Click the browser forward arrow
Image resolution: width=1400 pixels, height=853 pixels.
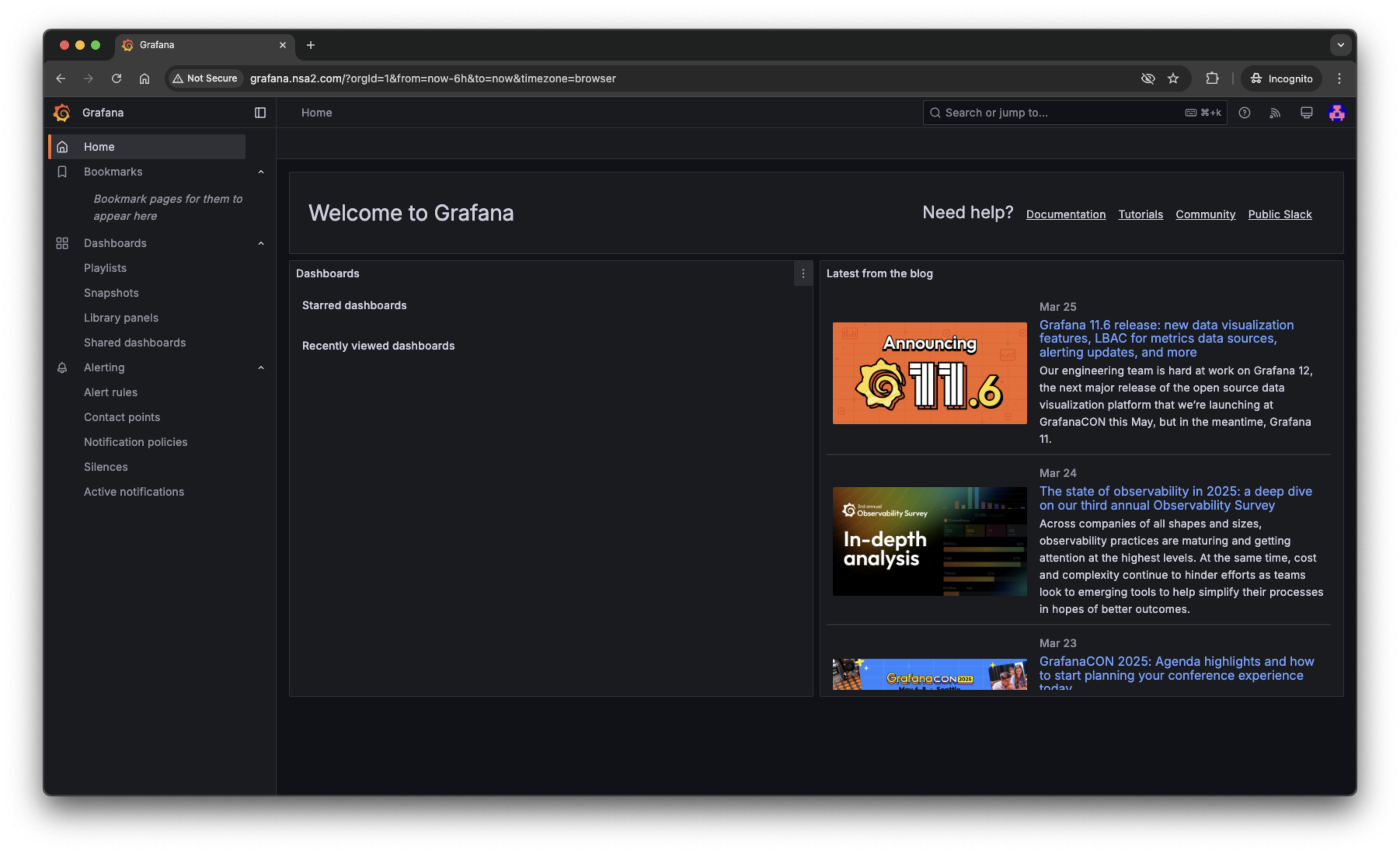88,78
